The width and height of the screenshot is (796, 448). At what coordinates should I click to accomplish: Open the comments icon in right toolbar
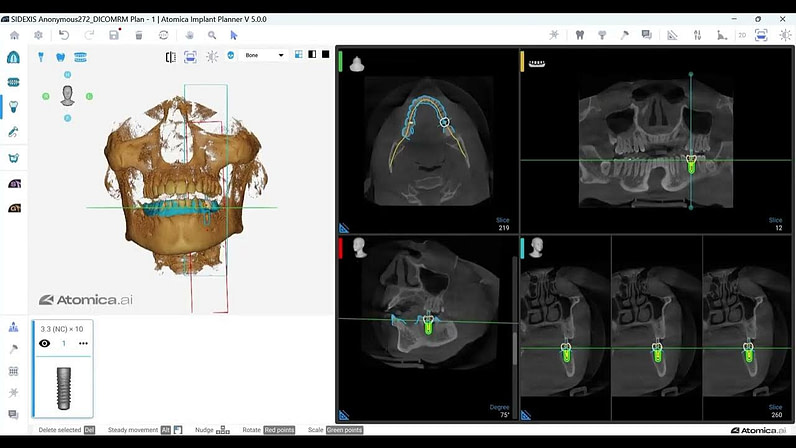(x=647, y=35)
